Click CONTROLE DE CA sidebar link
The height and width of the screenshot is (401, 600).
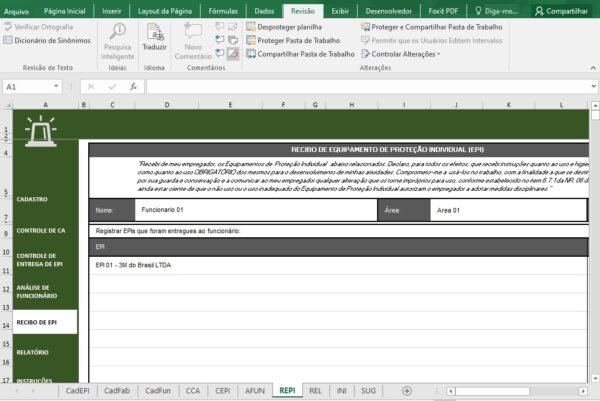pyautogui.click(x=41, y=231)
